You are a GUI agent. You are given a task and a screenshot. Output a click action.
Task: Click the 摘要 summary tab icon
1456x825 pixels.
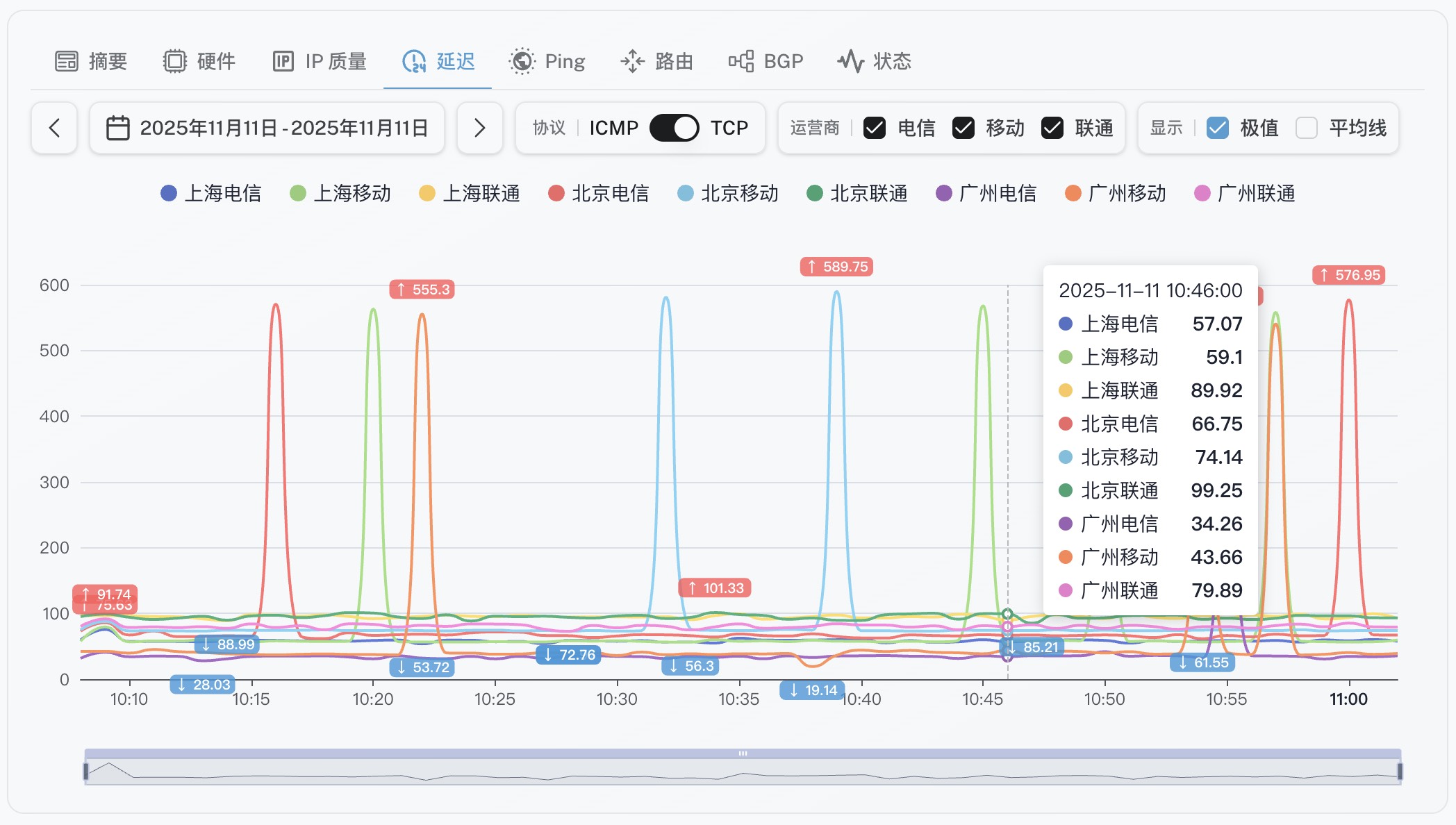point(67,61)
